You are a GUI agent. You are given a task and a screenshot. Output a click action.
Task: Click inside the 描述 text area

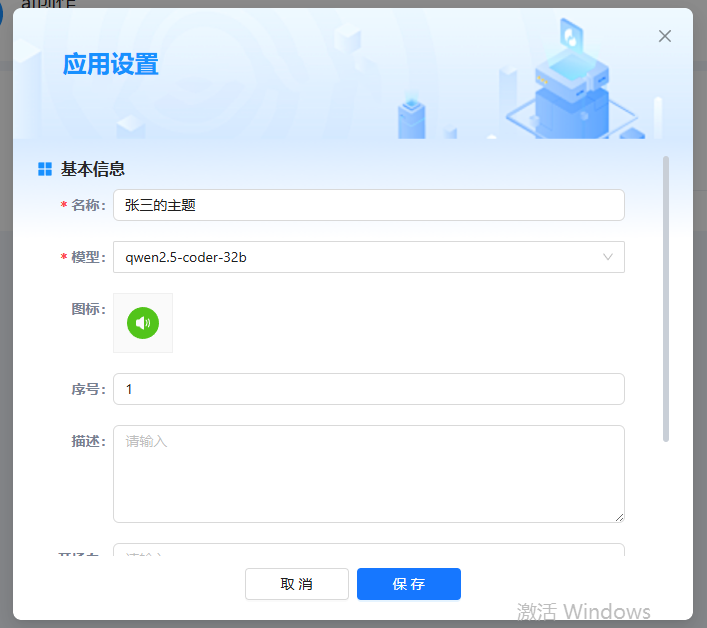pyautogui.click(x=368, y=473)
